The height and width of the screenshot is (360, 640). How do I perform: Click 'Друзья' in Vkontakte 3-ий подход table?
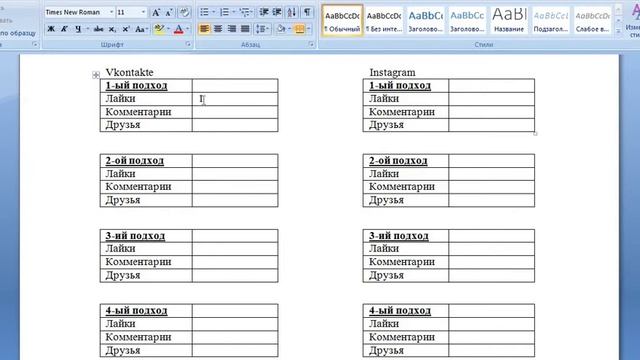point(123,275)
